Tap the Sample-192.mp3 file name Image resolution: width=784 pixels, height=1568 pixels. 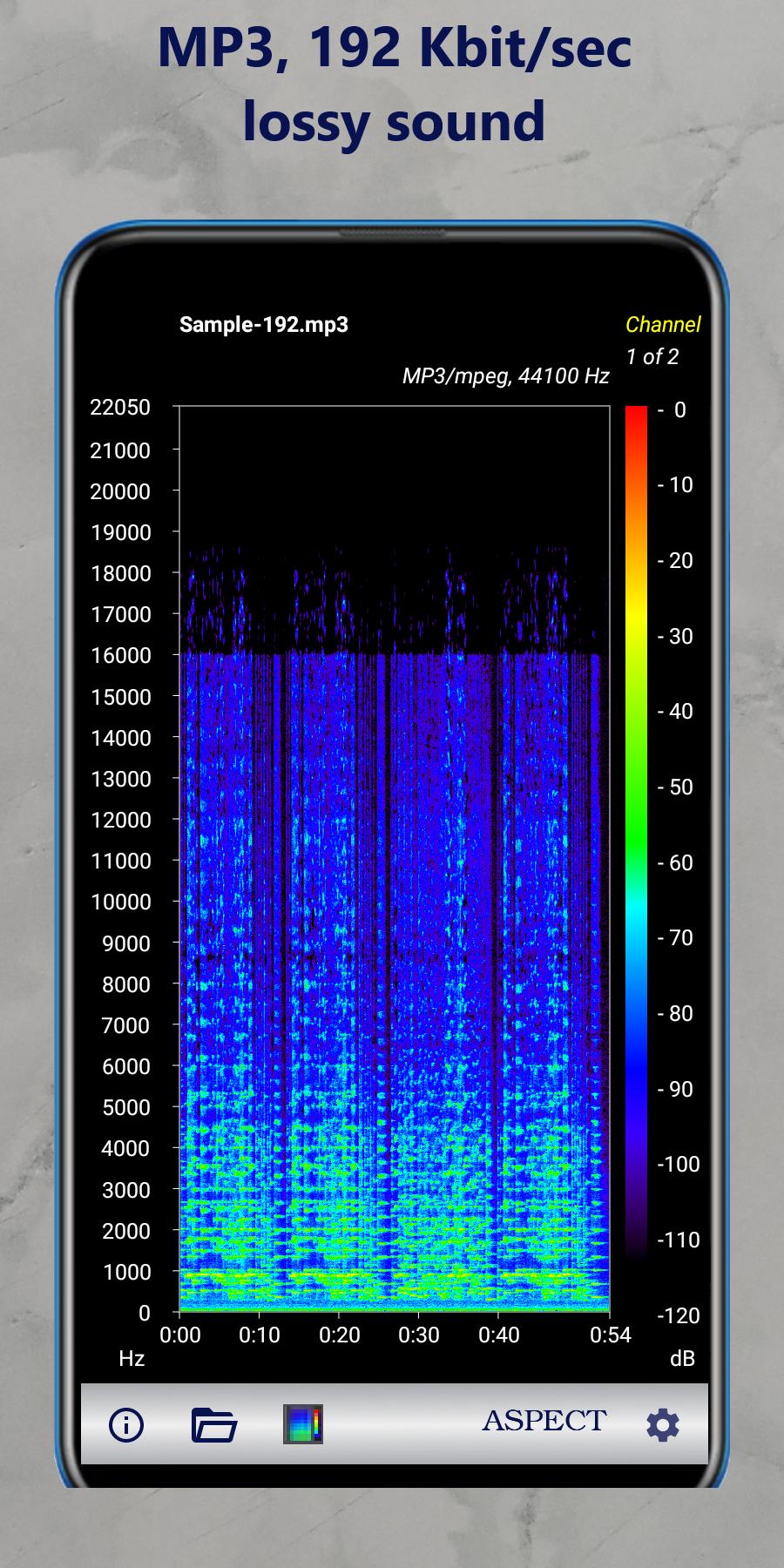point(263,325)
